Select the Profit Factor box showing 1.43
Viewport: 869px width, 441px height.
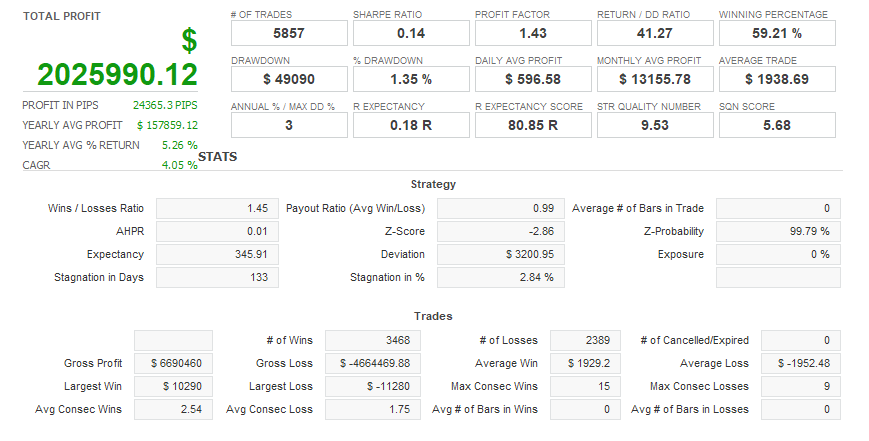(532, 33)
